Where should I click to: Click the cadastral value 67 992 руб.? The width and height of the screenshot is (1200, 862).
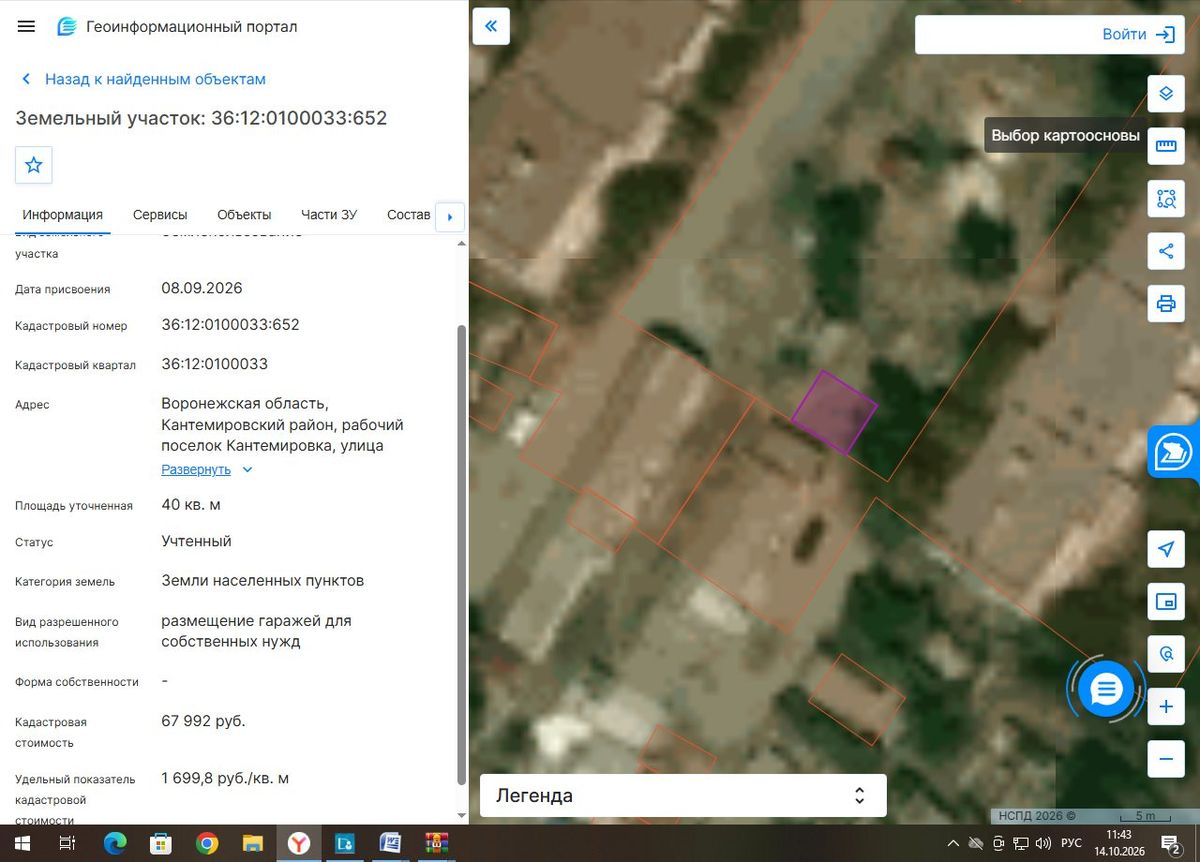(x=203, y=721)
